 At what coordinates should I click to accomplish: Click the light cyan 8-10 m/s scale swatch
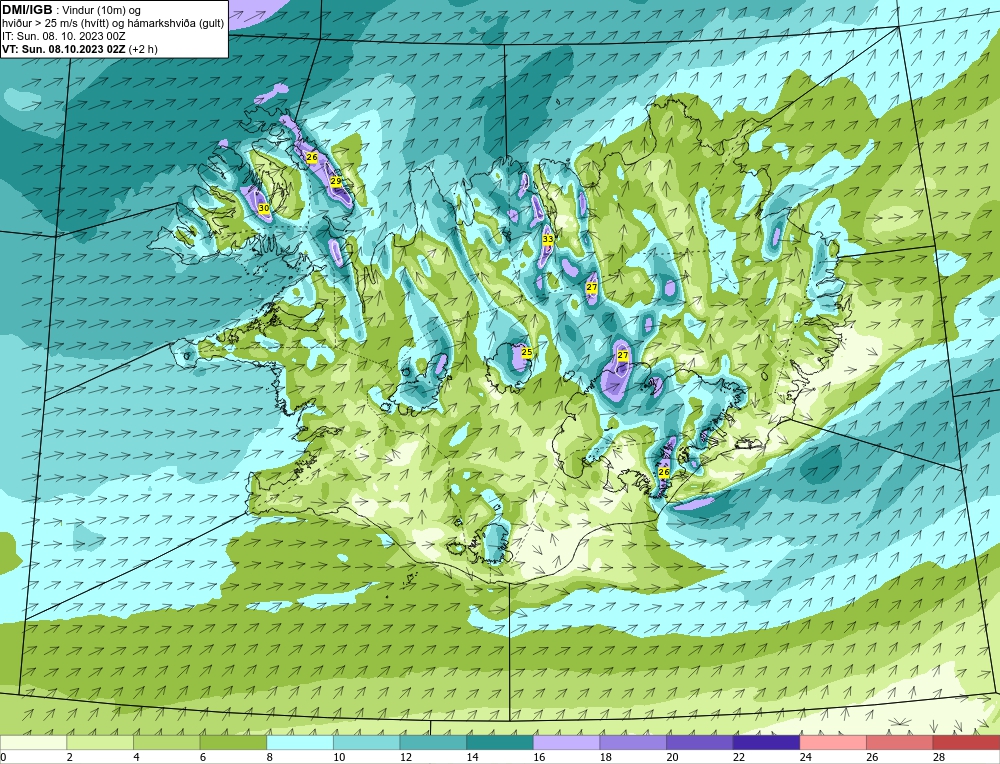[x=300, y=742]
